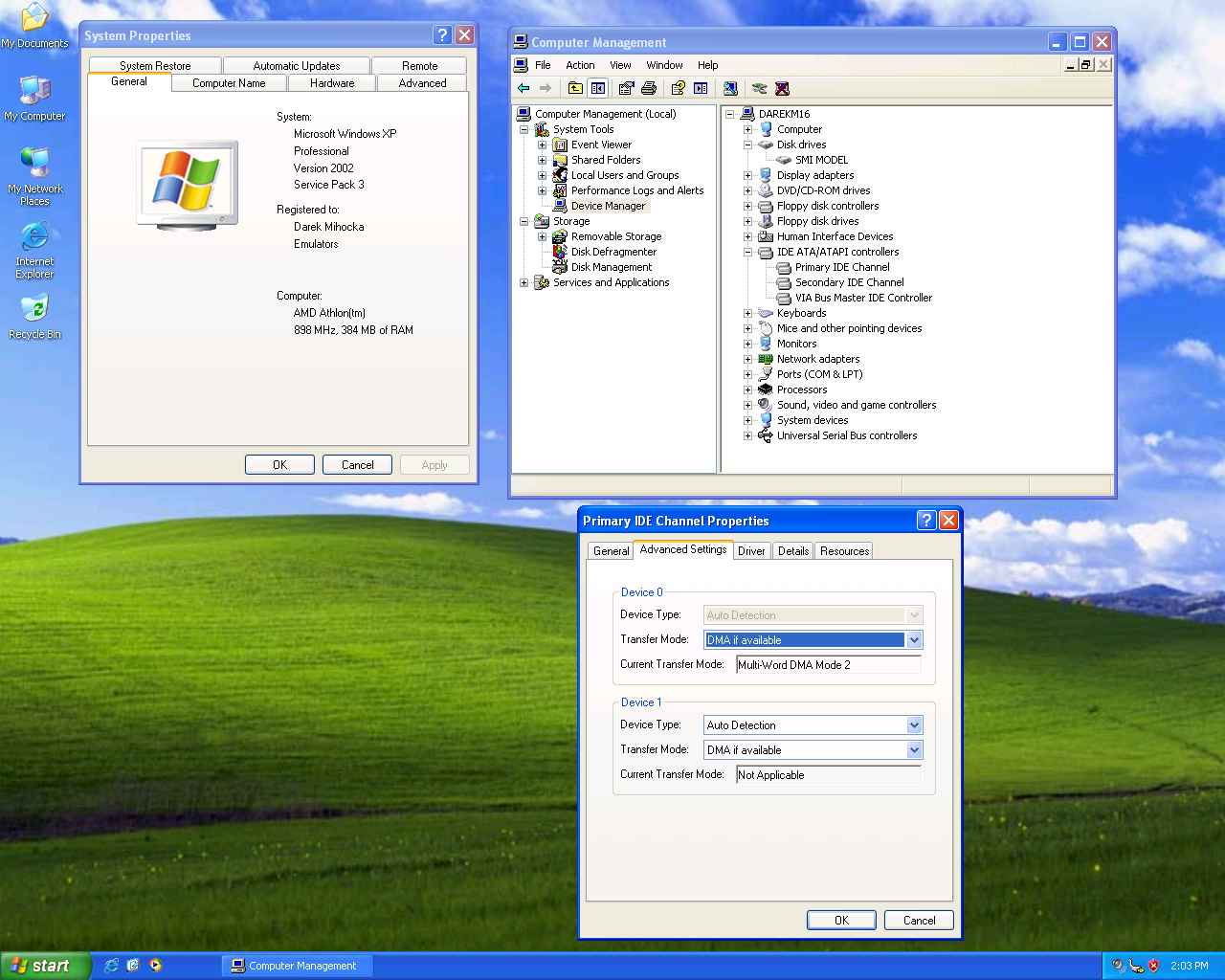The height and width of the screenshot is (980, 1225).
Task: Select SMI MODEL disk drive entry
Action: 821,160
